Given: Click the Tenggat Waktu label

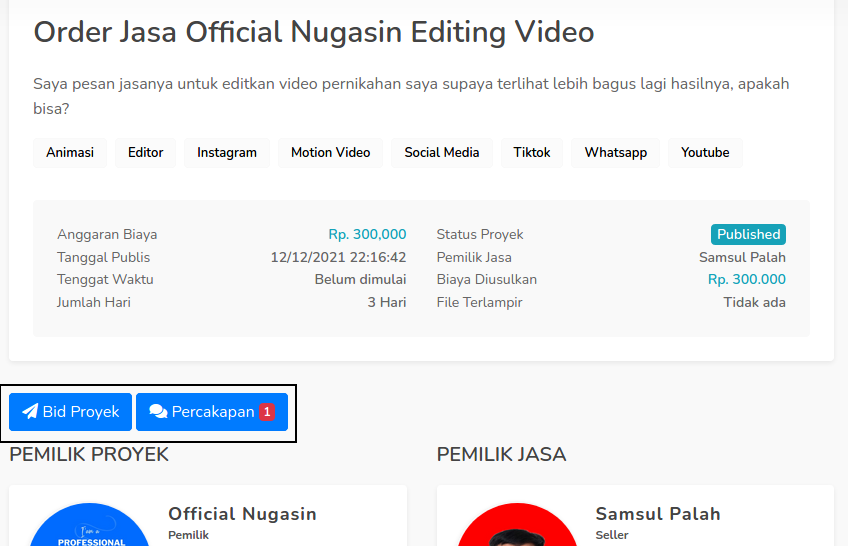Looking at the screenshot, I should coord(105,279).
